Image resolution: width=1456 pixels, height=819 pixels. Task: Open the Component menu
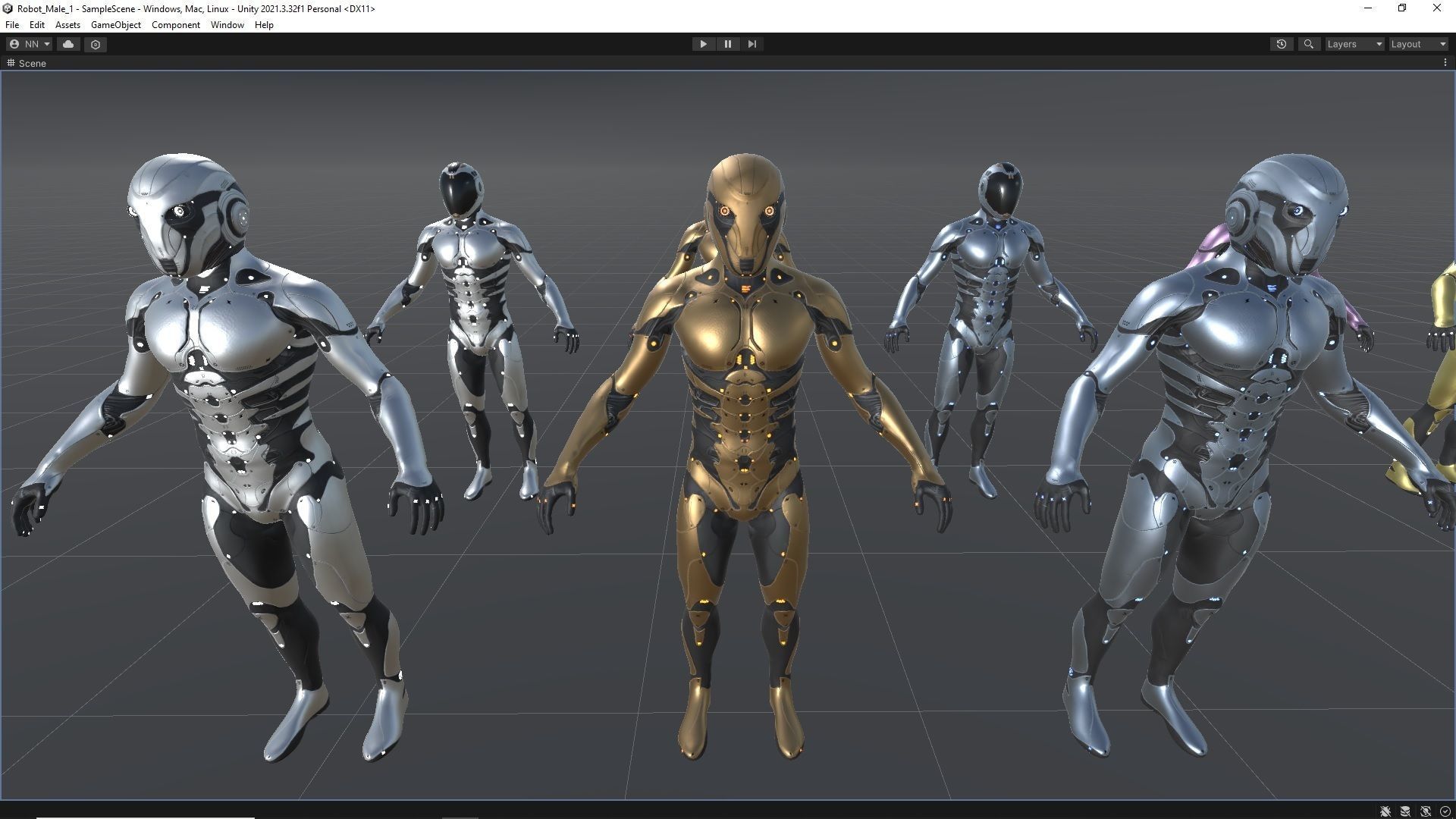(x=175, y=25)
